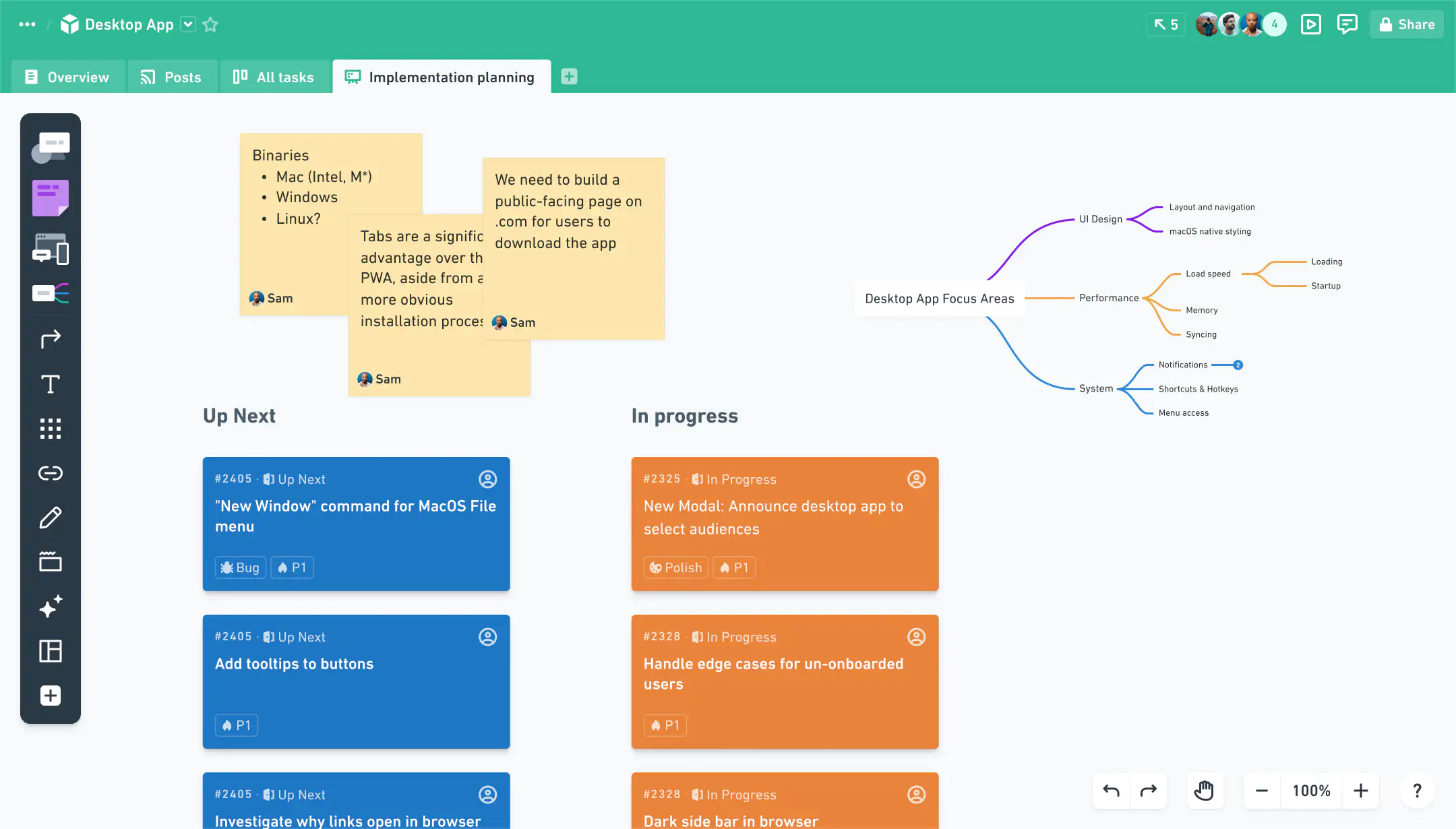Screen dimensions: 1456x829
Task: Open the comments panel icon
Action: pos(1347,25)
